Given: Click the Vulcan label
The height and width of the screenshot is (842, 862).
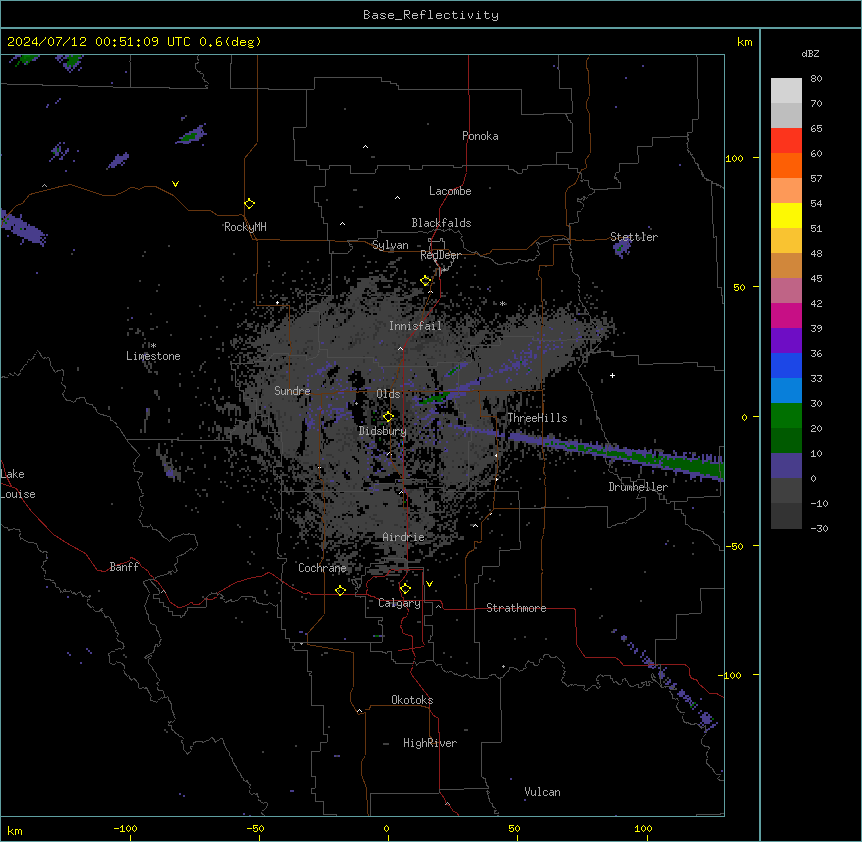Looking at the screenshot, I should tap(543, 792).
